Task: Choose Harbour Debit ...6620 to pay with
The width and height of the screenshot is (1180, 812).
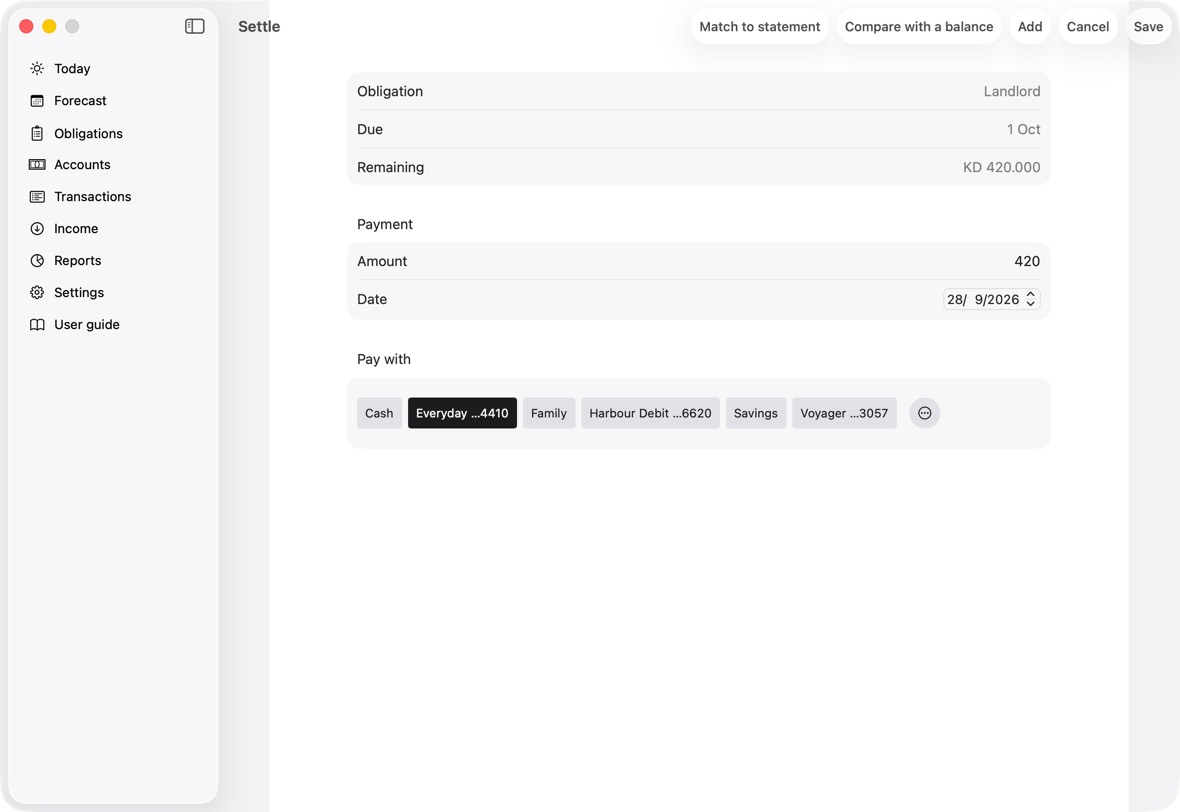Action: coord(650,413)
